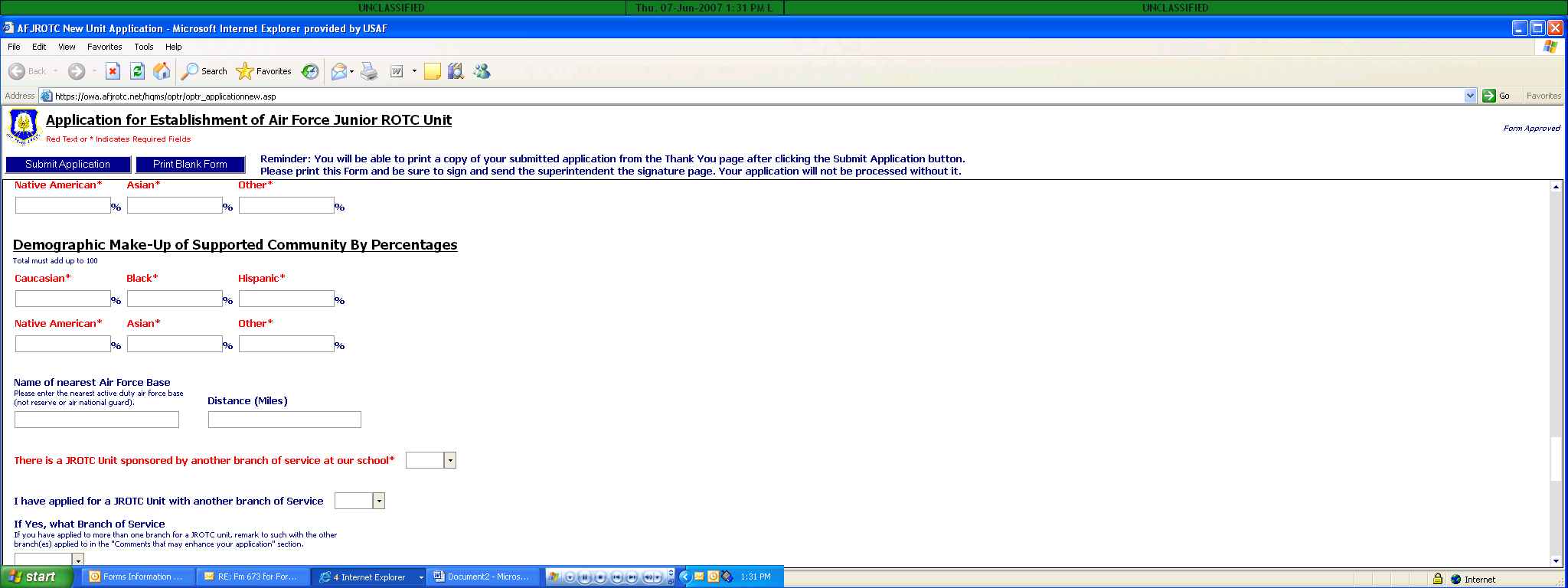This screenshot has height=588, width=1568.
Task: Open the View menu
Action: (67, 47)
